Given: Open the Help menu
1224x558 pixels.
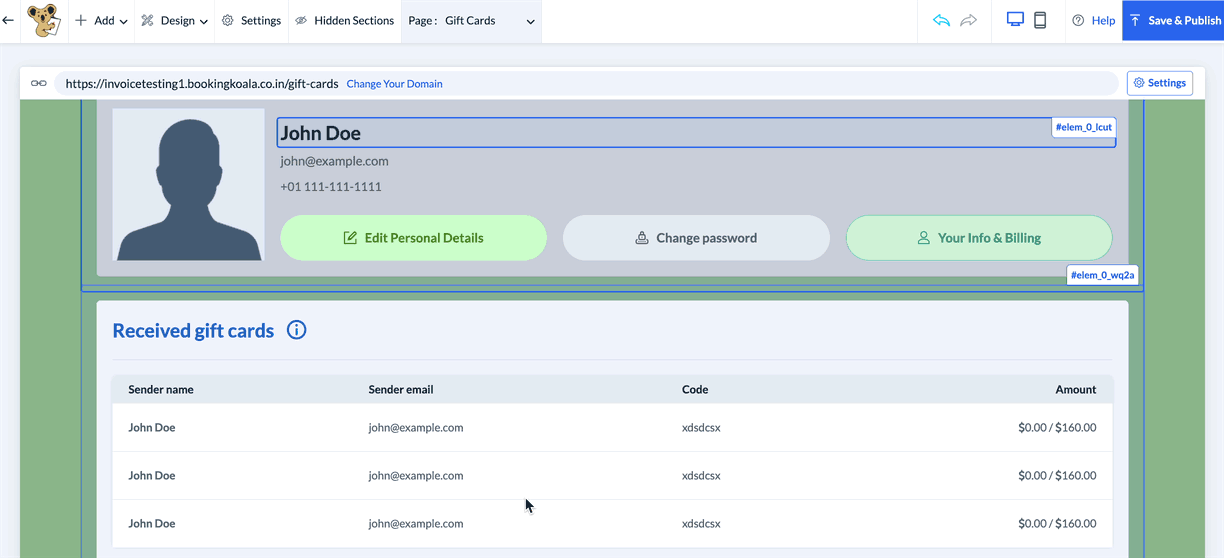Looking at the screenshot, I should [1093, 20].
